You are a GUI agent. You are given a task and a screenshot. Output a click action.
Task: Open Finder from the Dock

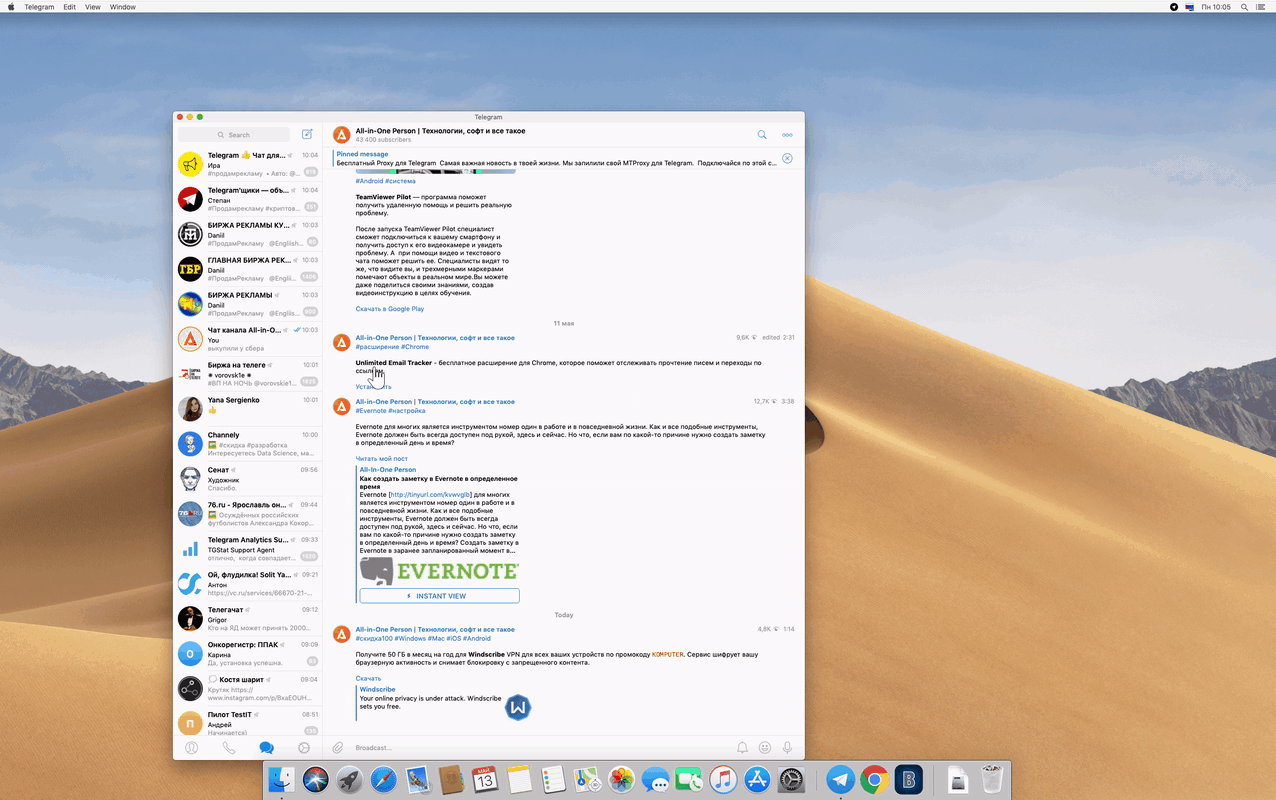282,780
